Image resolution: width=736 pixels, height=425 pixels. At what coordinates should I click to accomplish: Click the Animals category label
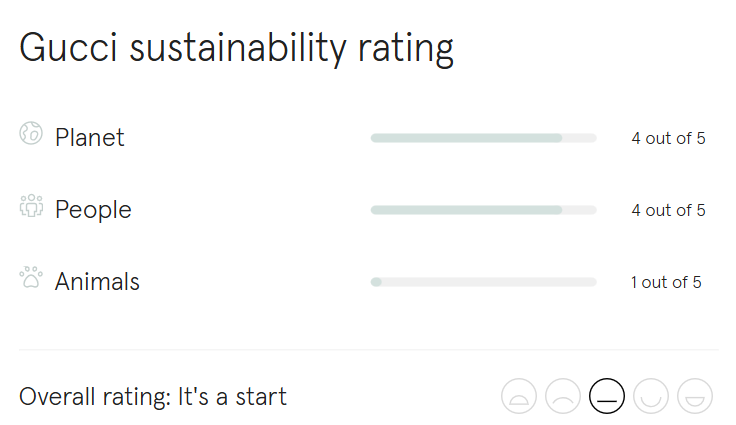pyautogui.click(x=97, y=282)
